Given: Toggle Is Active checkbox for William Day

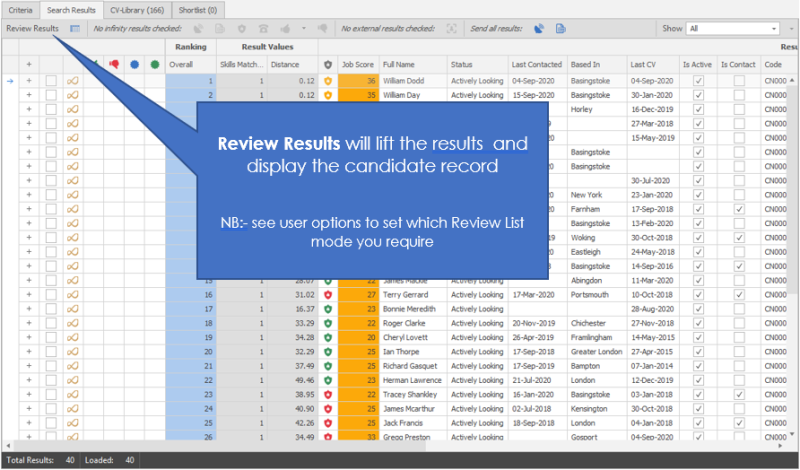Looking at the screenshot, I should click(698, 95).
